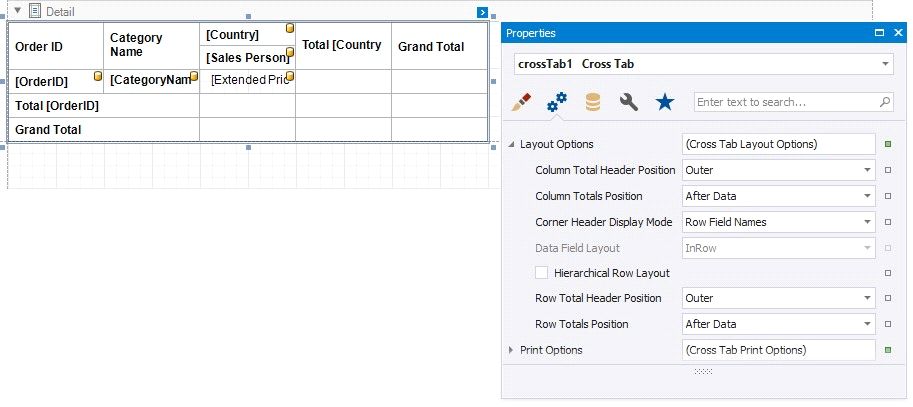Open the Column Total Header Position dropdown
Viewport: 913px width, 407px height.
tap(866, 171)
